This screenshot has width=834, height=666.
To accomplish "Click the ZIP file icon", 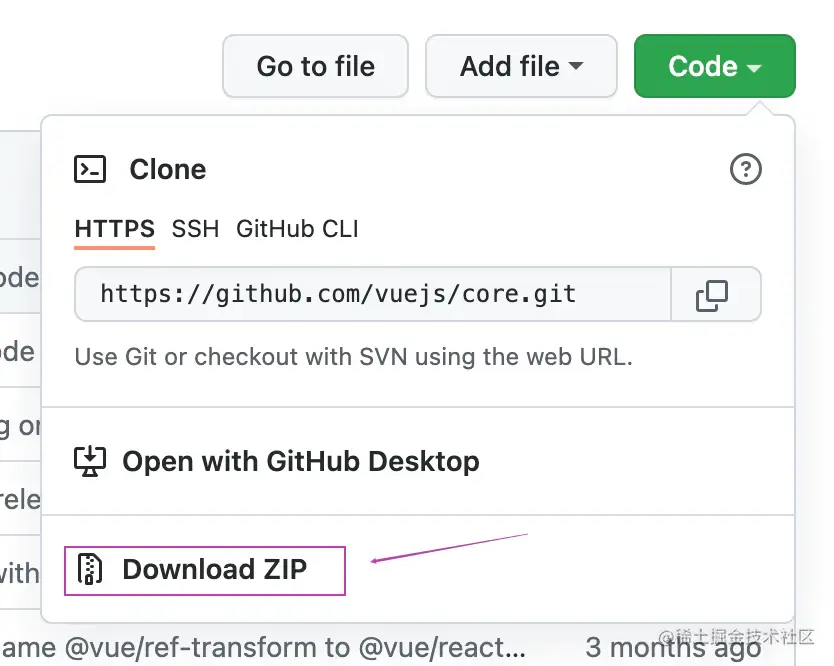I will [x=91, y=569].
